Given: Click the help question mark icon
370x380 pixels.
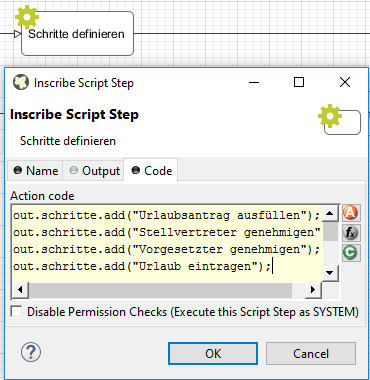Looking at the screenshot, I should (31, 352).
